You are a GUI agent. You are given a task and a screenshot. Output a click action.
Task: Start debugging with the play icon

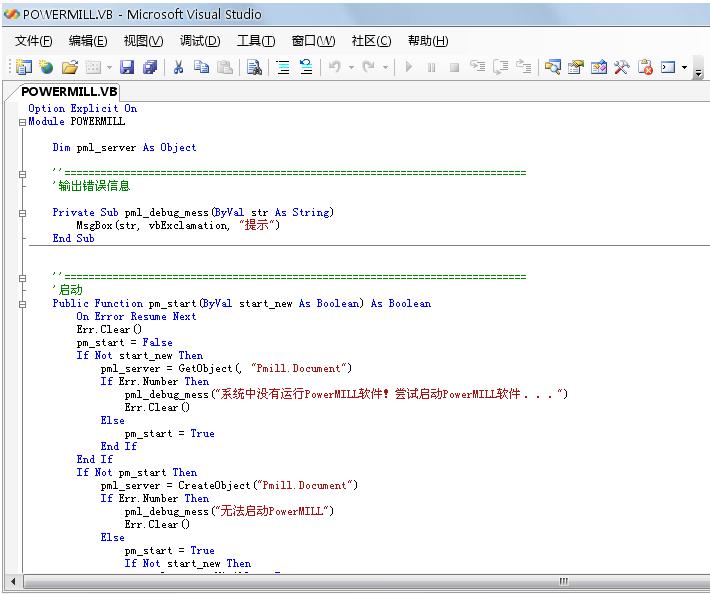point(409,67)
